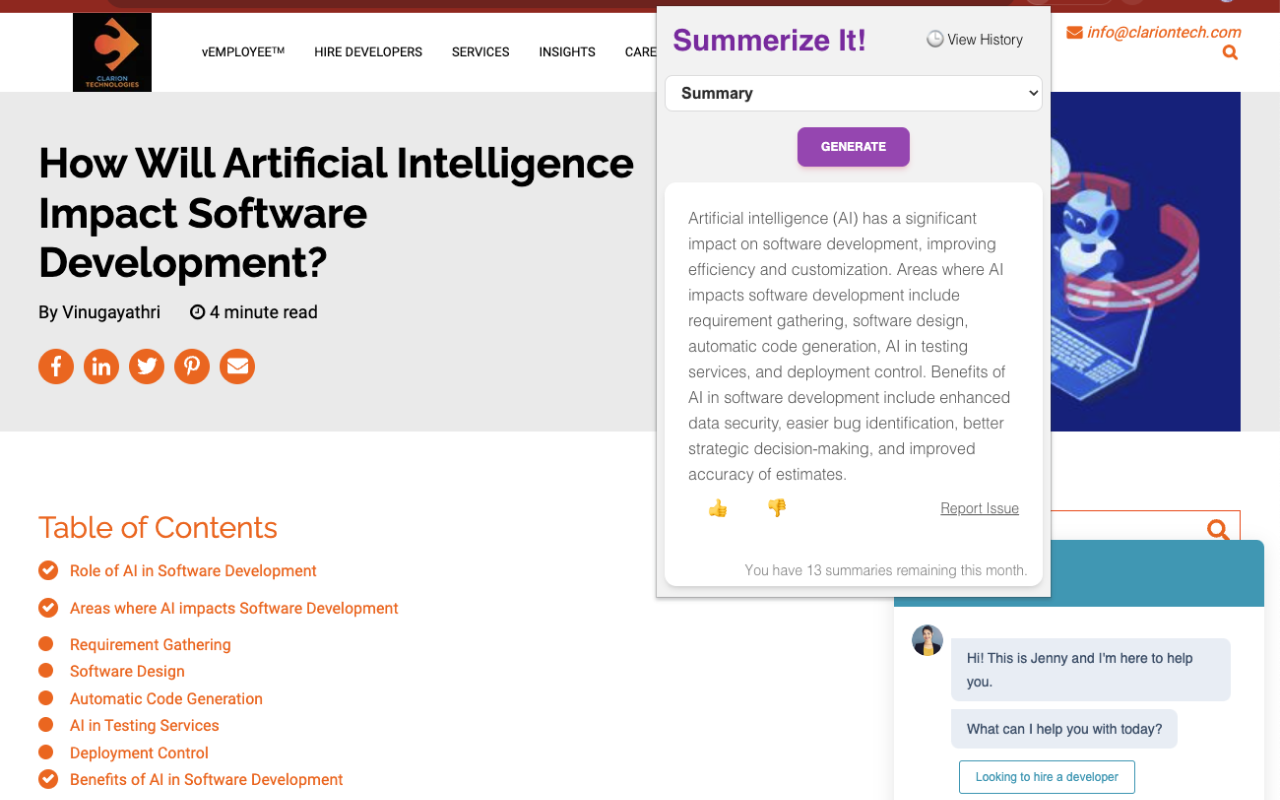The width and height of the screenshot is (1280, 800).
Task: Click the Clarion Technologies logo
Action: click(112, 52)
